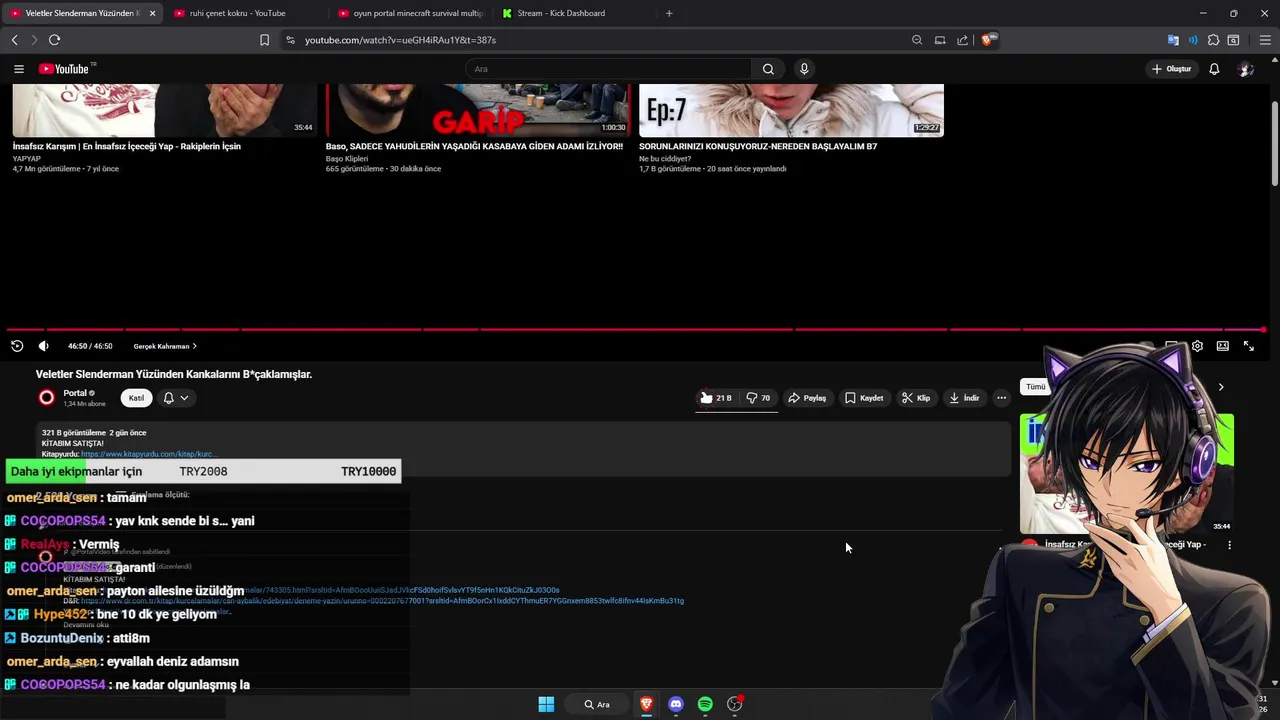This screenshot has height=720, width=1280.
Task: Mute the video with the speaker icon
Action: point(43,346)
